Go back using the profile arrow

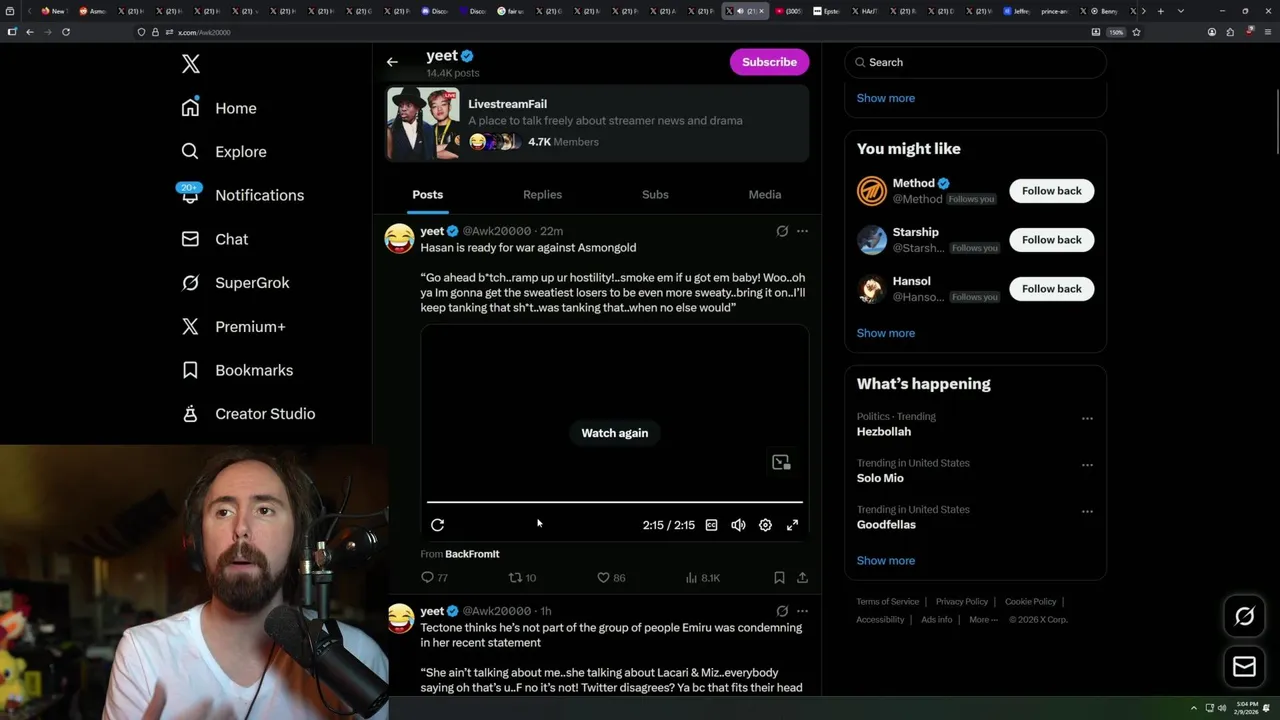[x=392, y=62]
